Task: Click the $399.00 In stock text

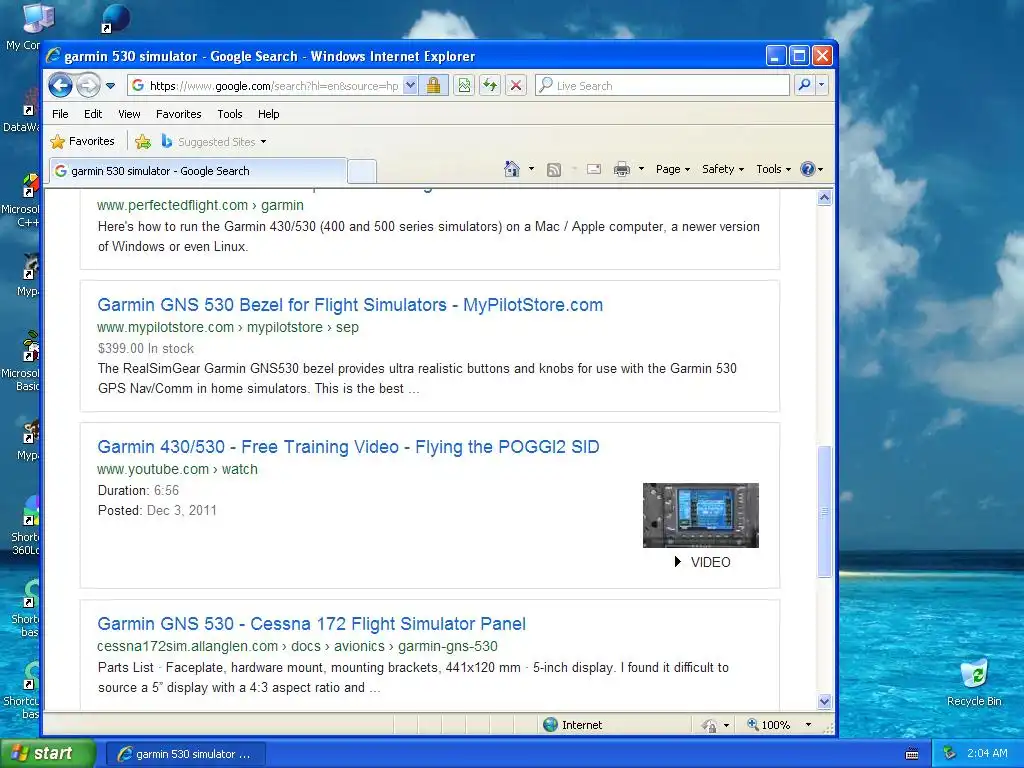Action: 146,348
